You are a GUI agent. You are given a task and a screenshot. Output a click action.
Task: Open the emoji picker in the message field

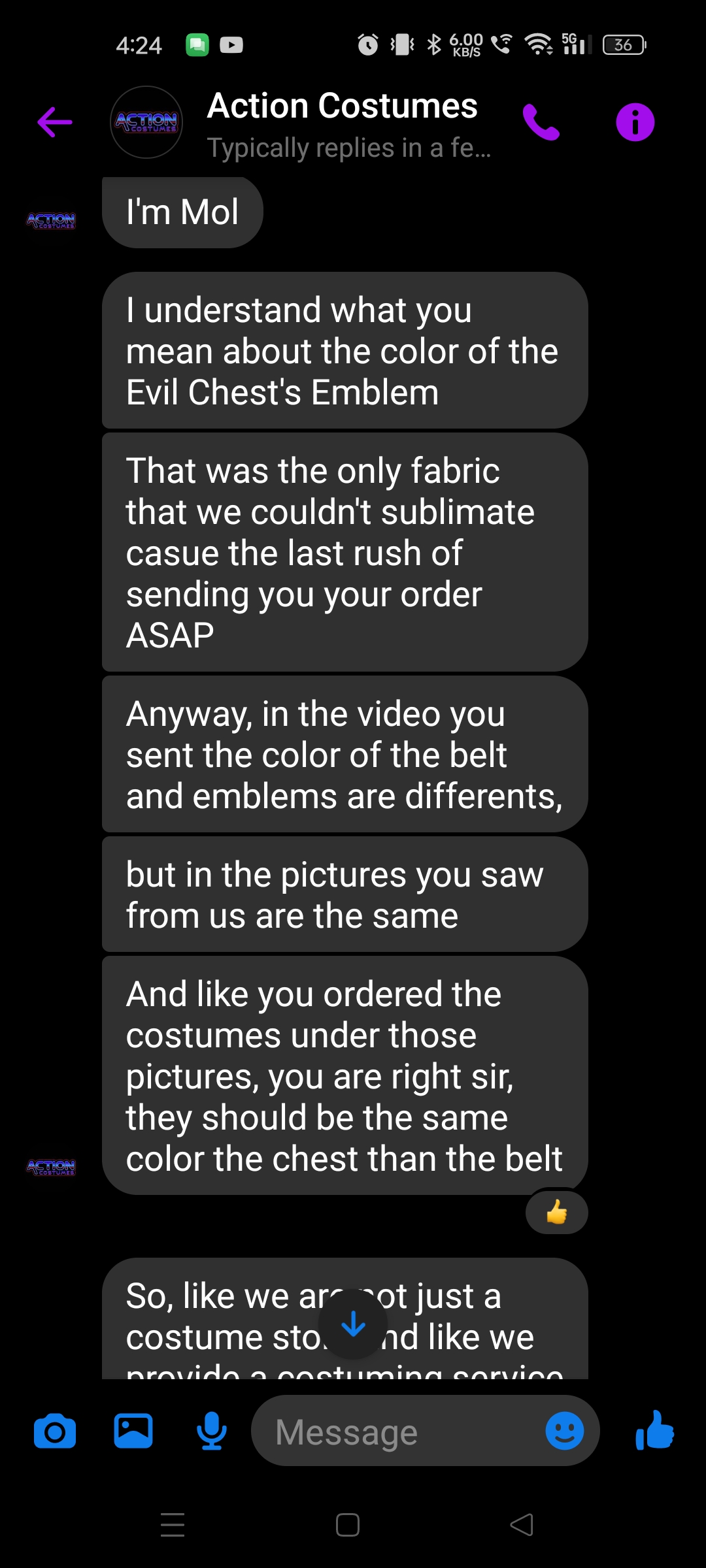[x=564, y=1431]
